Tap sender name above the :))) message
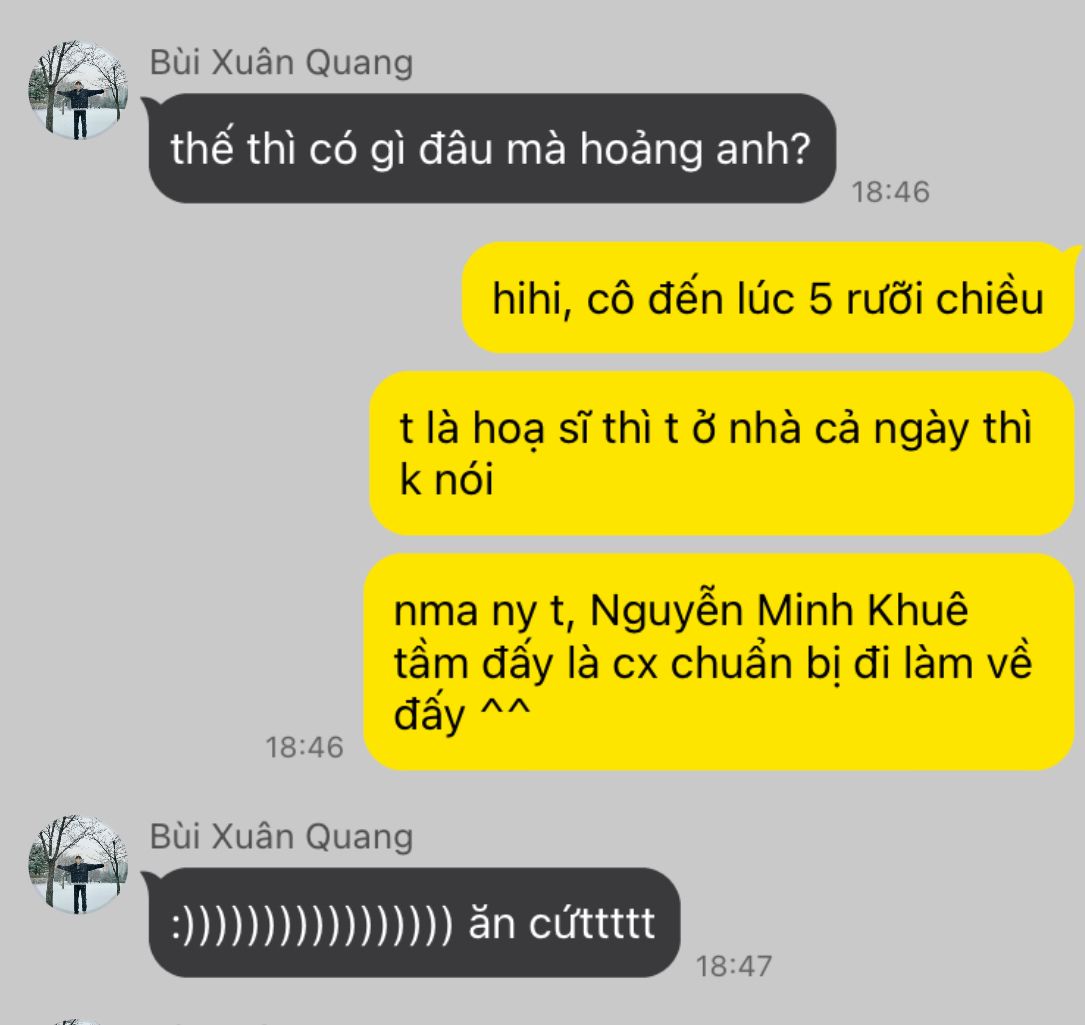This screenshot has width=1085, height=1025. pos(282,836)
